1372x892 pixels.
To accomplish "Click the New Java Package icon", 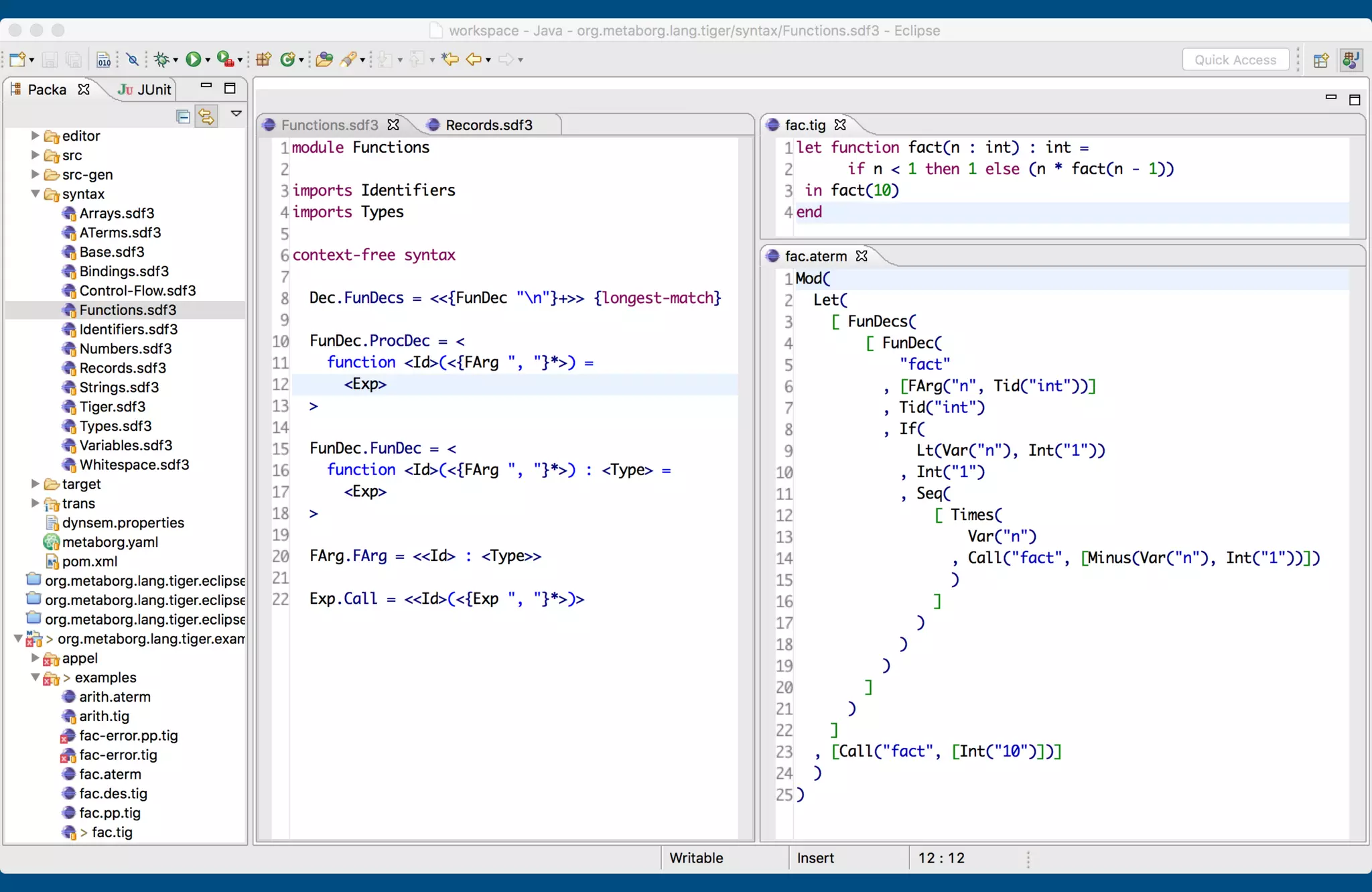I will (263, 60).
